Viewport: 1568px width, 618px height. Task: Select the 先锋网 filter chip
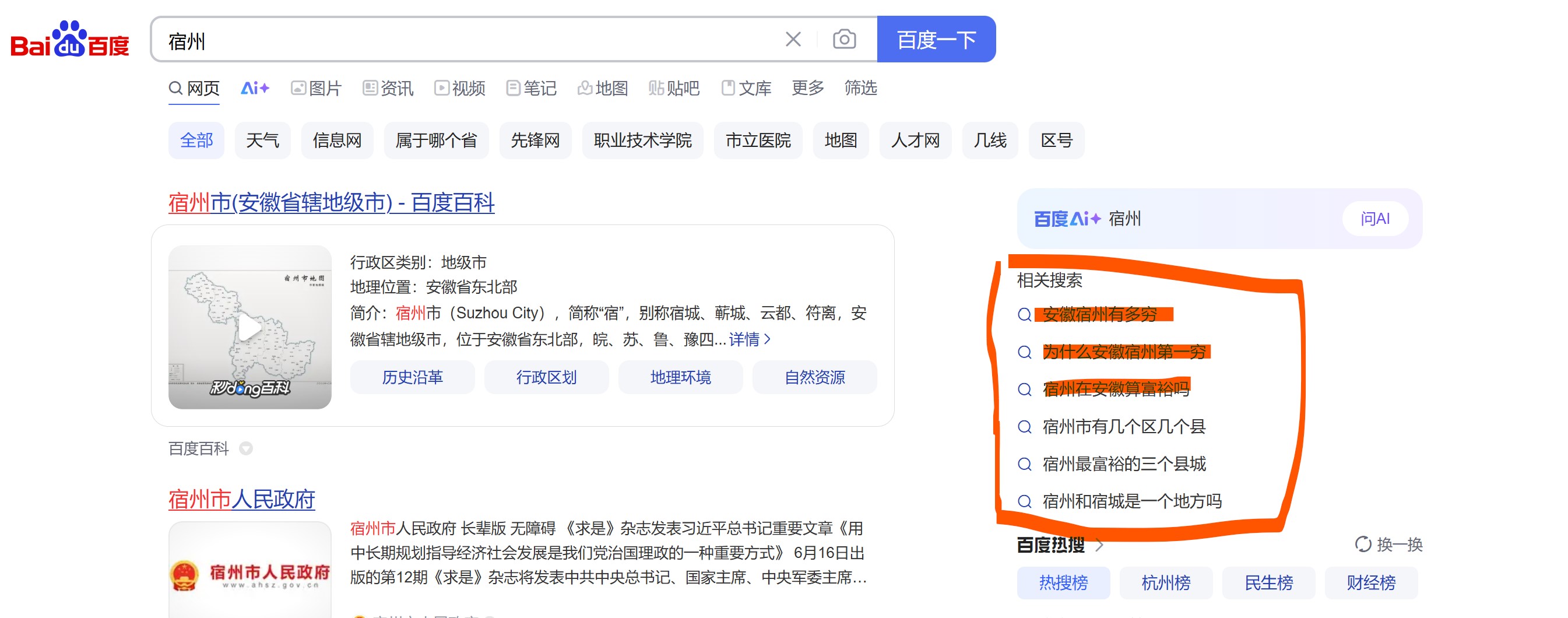[536, 141]
